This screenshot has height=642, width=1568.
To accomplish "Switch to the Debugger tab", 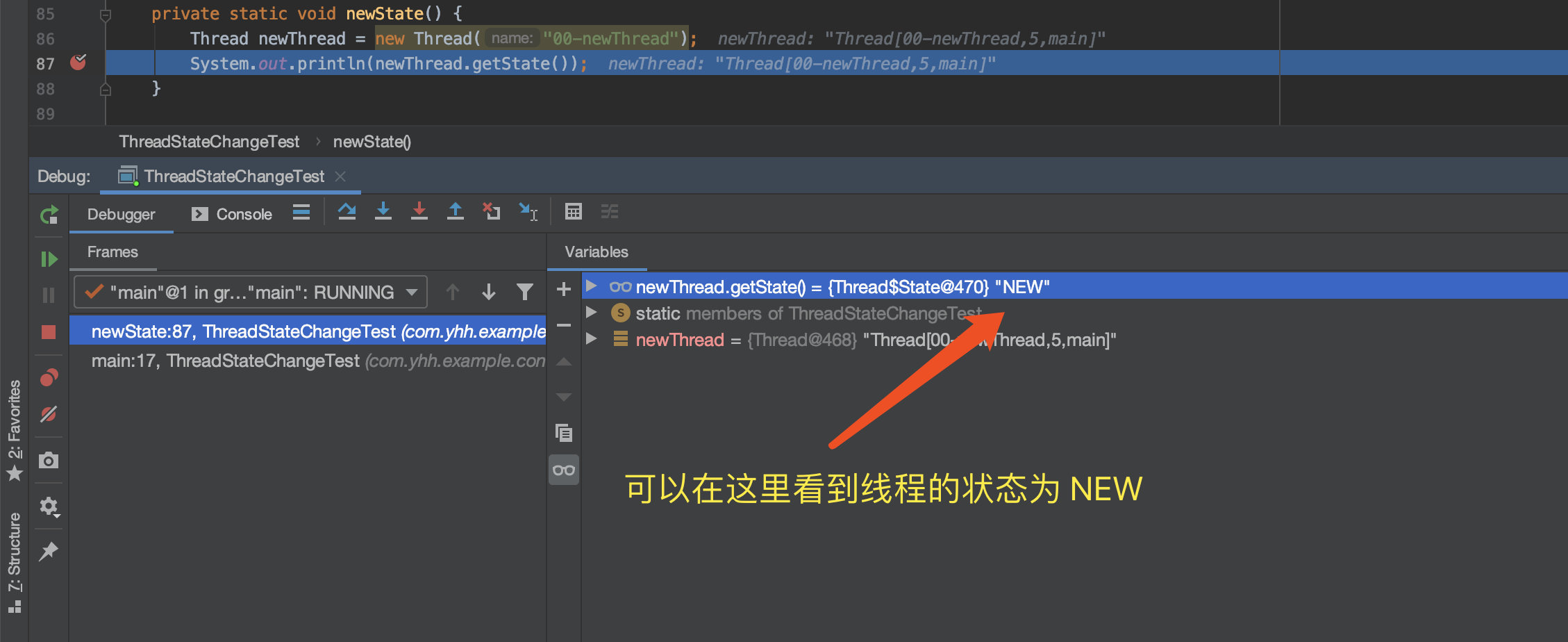I will click(122, 215).
